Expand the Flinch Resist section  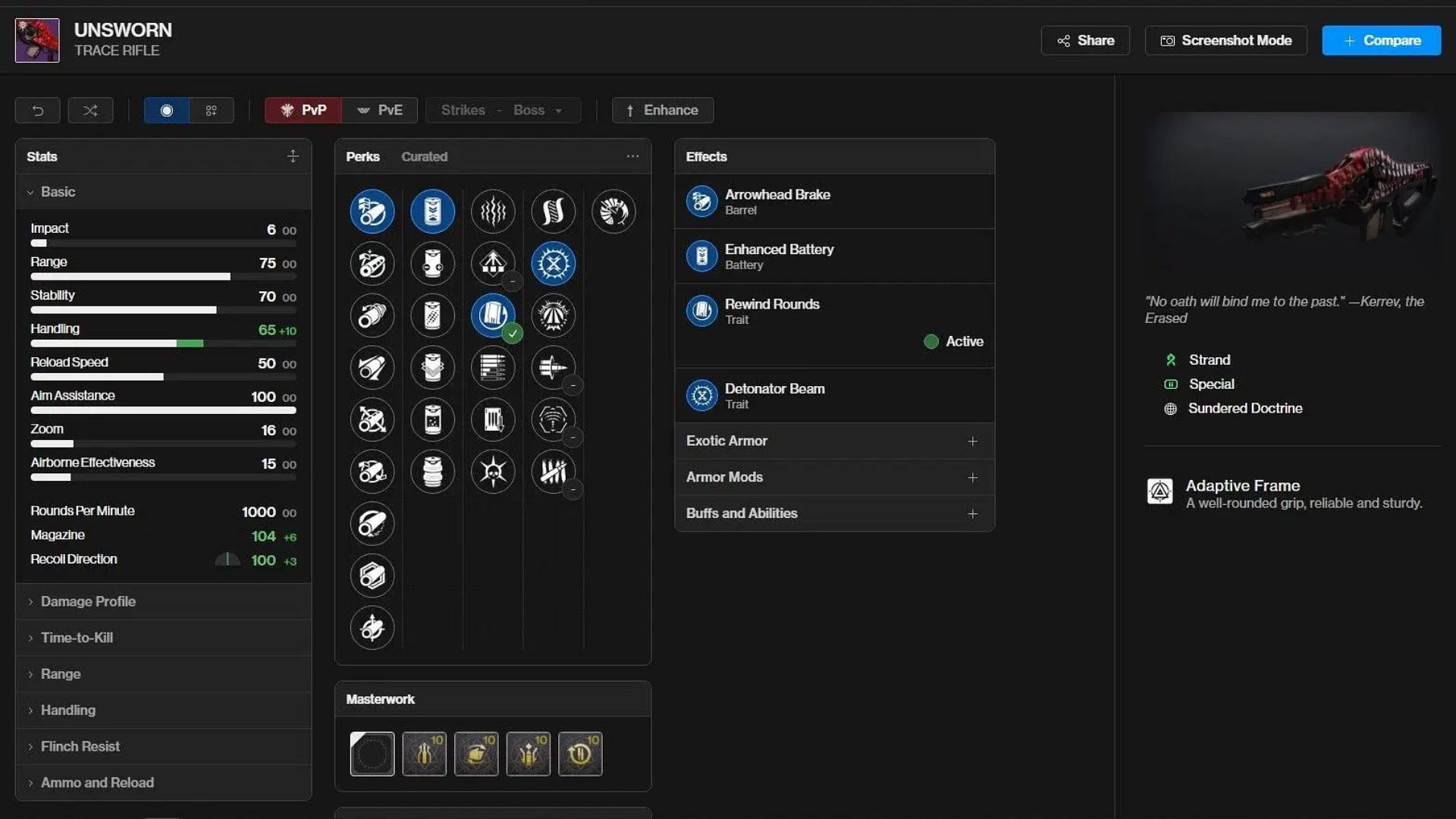(163, 747)
